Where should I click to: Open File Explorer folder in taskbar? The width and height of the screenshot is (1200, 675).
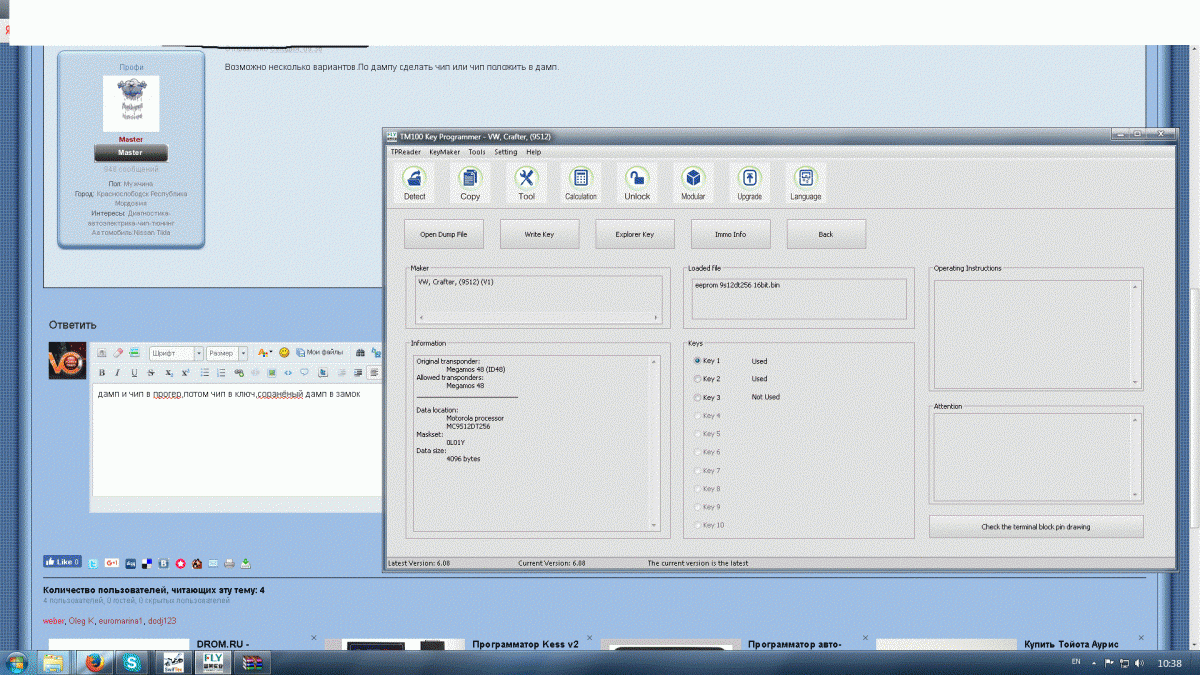tap(52, 662)
